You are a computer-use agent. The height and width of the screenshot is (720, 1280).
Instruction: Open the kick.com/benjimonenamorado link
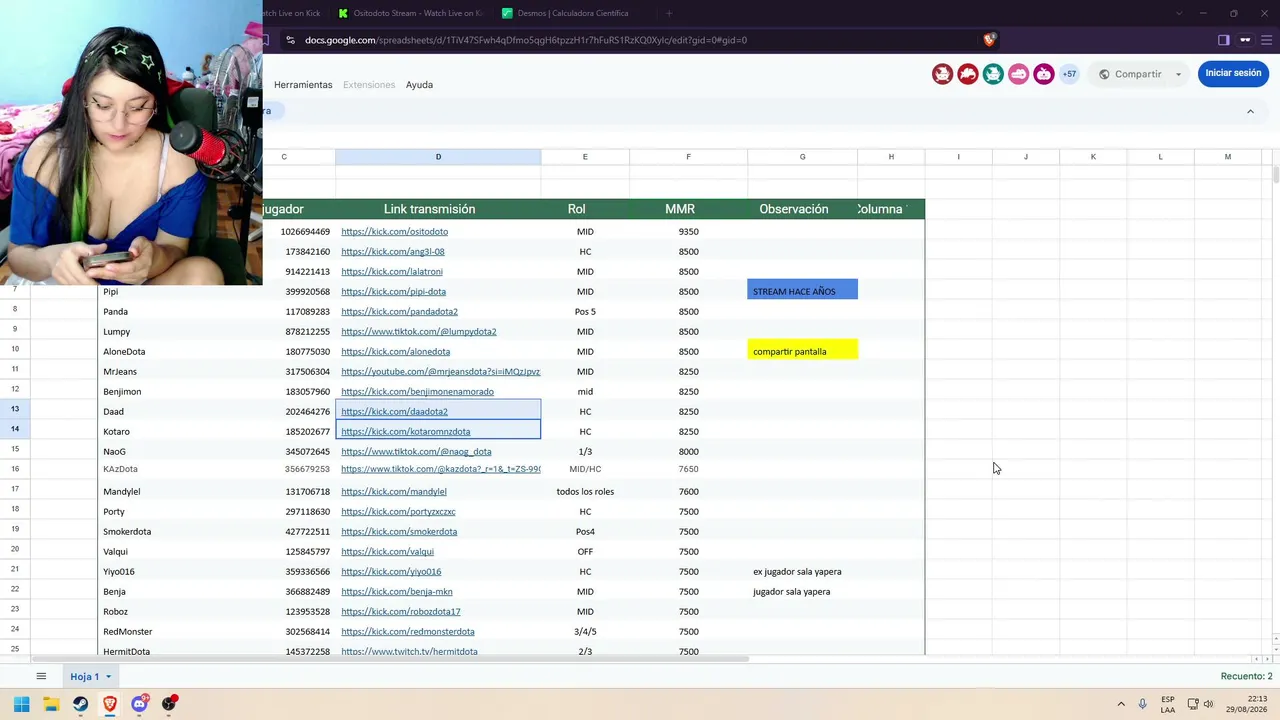pos(417,392)
